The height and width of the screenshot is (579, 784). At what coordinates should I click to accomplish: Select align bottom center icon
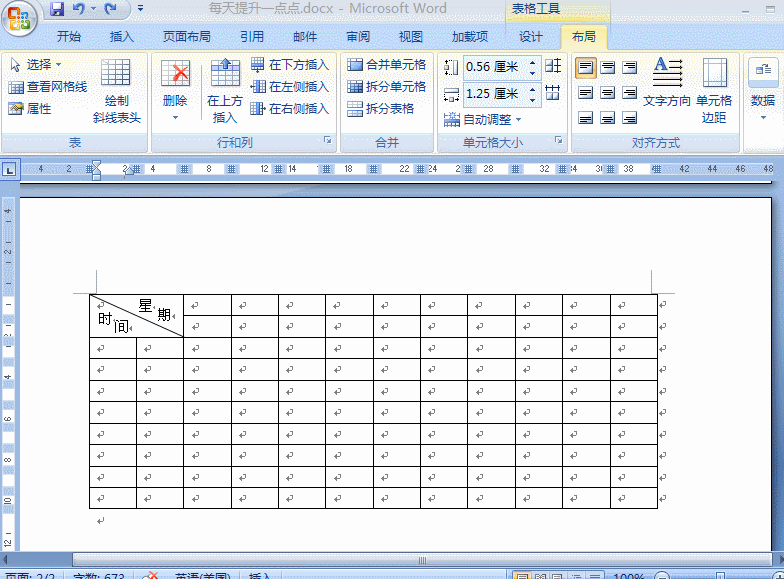coord(607,118)
